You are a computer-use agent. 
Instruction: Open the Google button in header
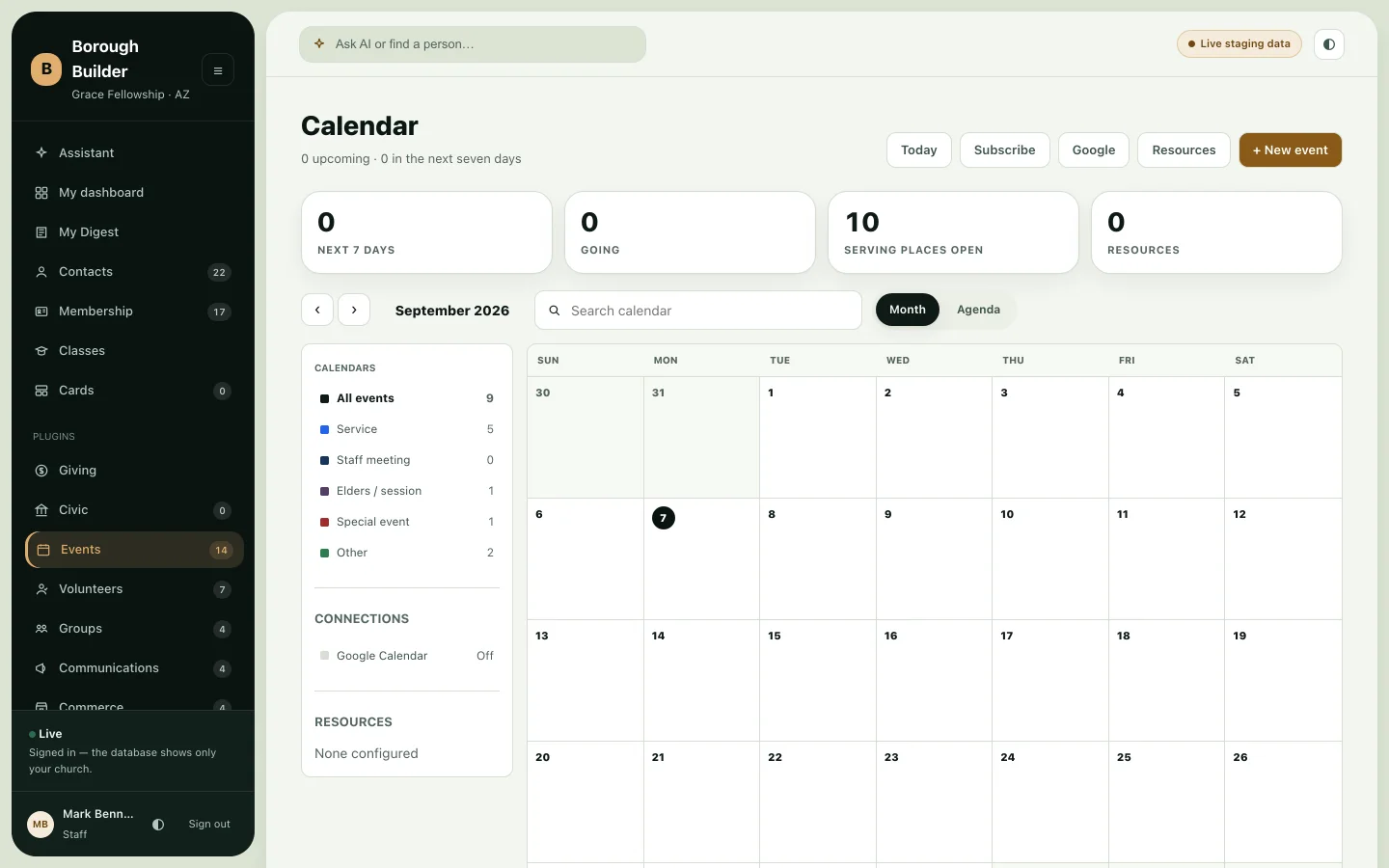(x=1094, y=150)
